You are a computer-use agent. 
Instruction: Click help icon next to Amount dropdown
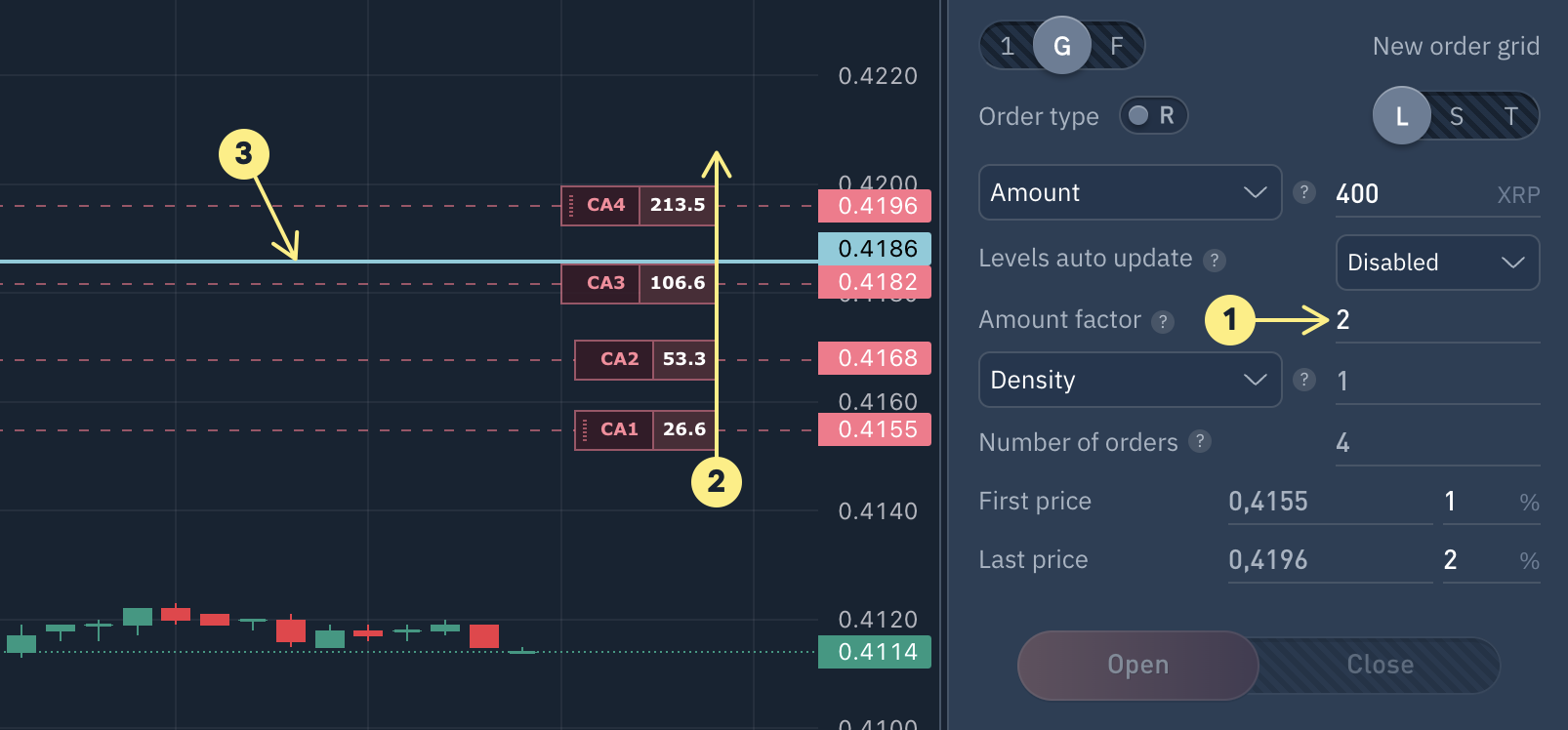click(1303, 192)
